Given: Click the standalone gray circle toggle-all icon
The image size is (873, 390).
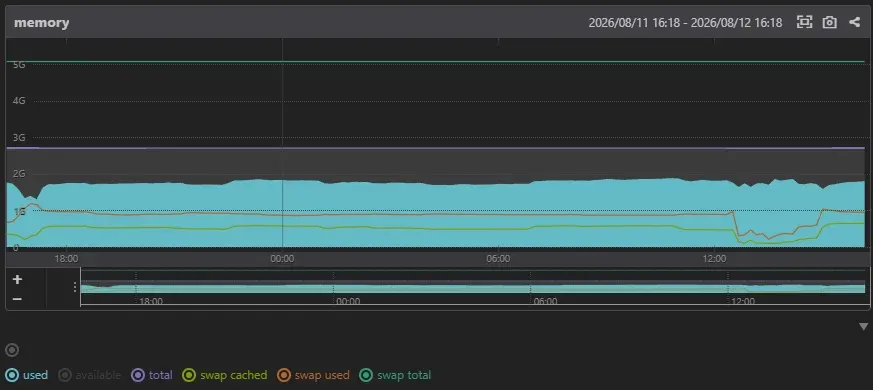Looking at the screenshot, I should click(12, 350).
